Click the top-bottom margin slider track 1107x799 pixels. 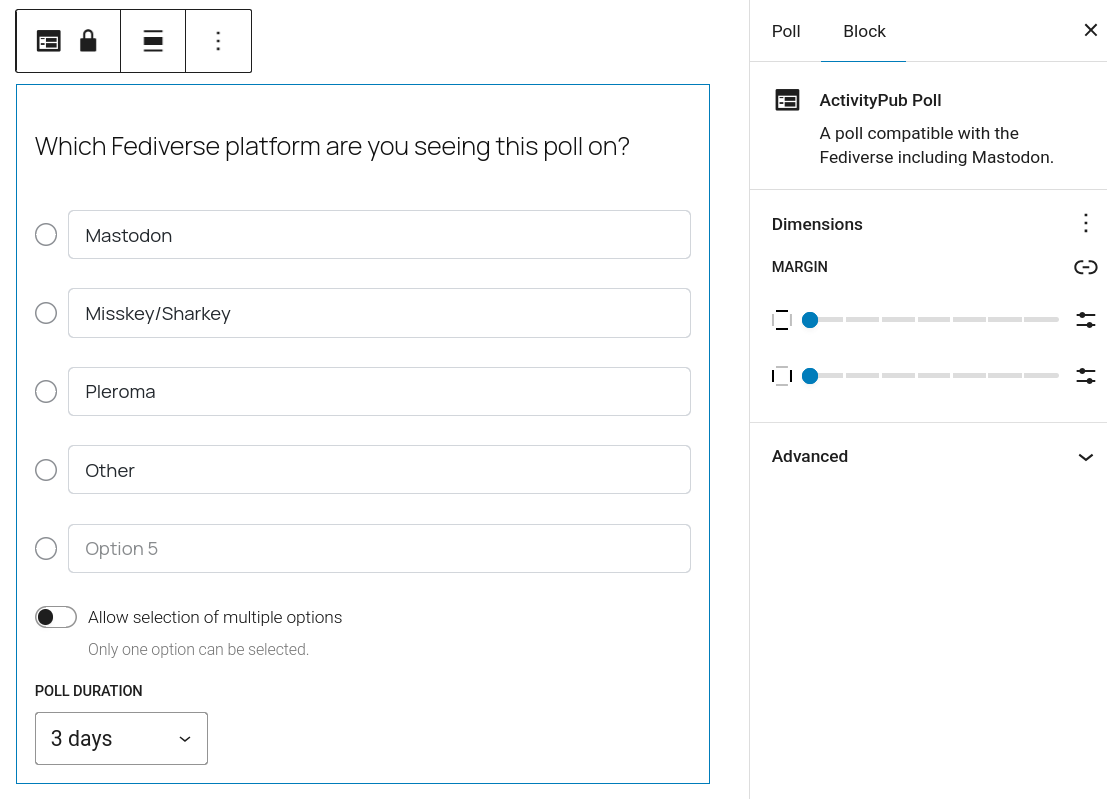tap(931, 320)
